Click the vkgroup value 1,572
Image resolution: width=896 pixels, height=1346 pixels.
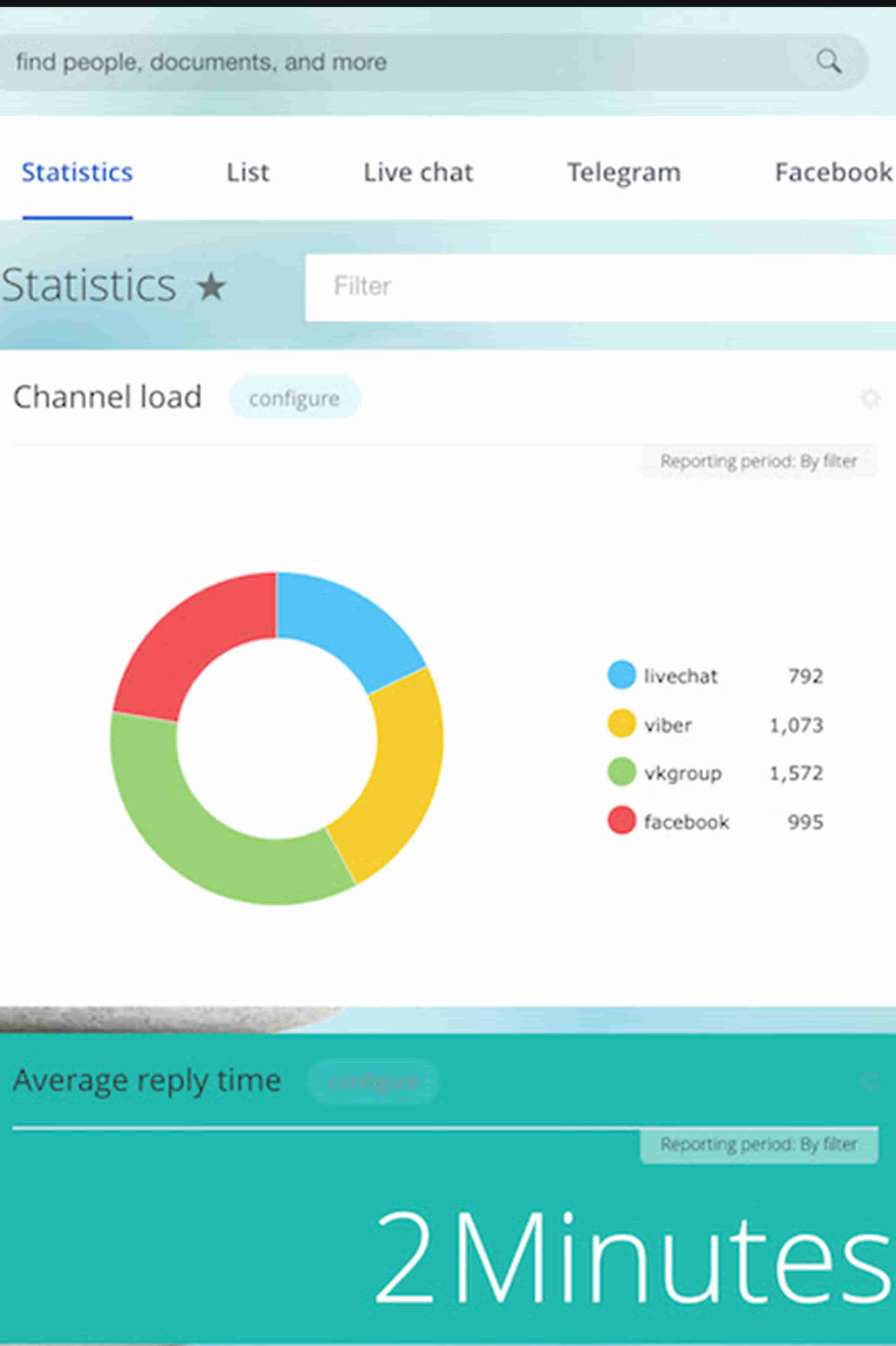coord(797,773)
